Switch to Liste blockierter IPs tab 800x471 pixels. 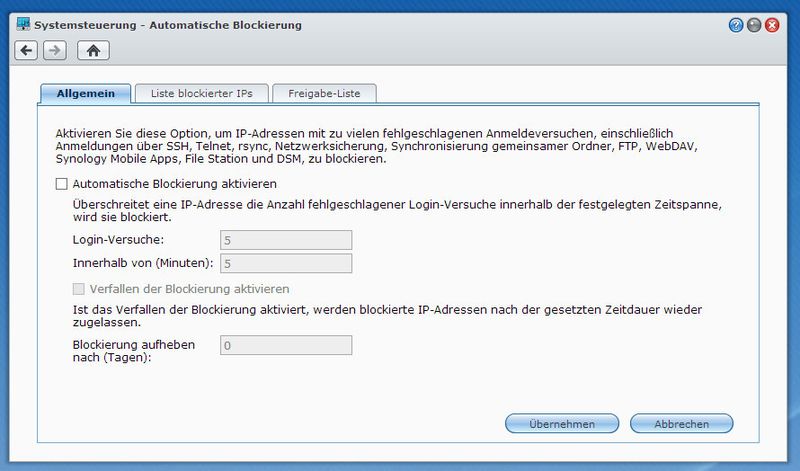tap(202, 93)
